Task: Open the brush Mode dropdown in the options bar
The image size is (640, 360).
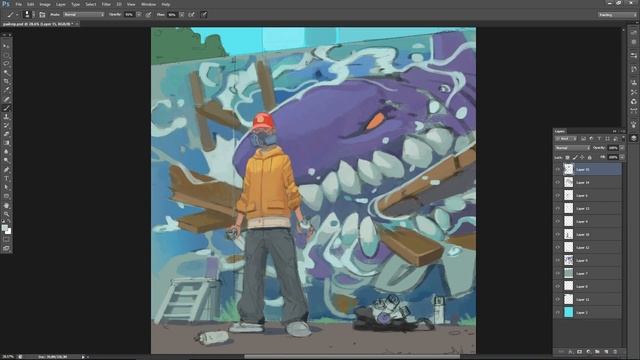Action: point(84,15)
